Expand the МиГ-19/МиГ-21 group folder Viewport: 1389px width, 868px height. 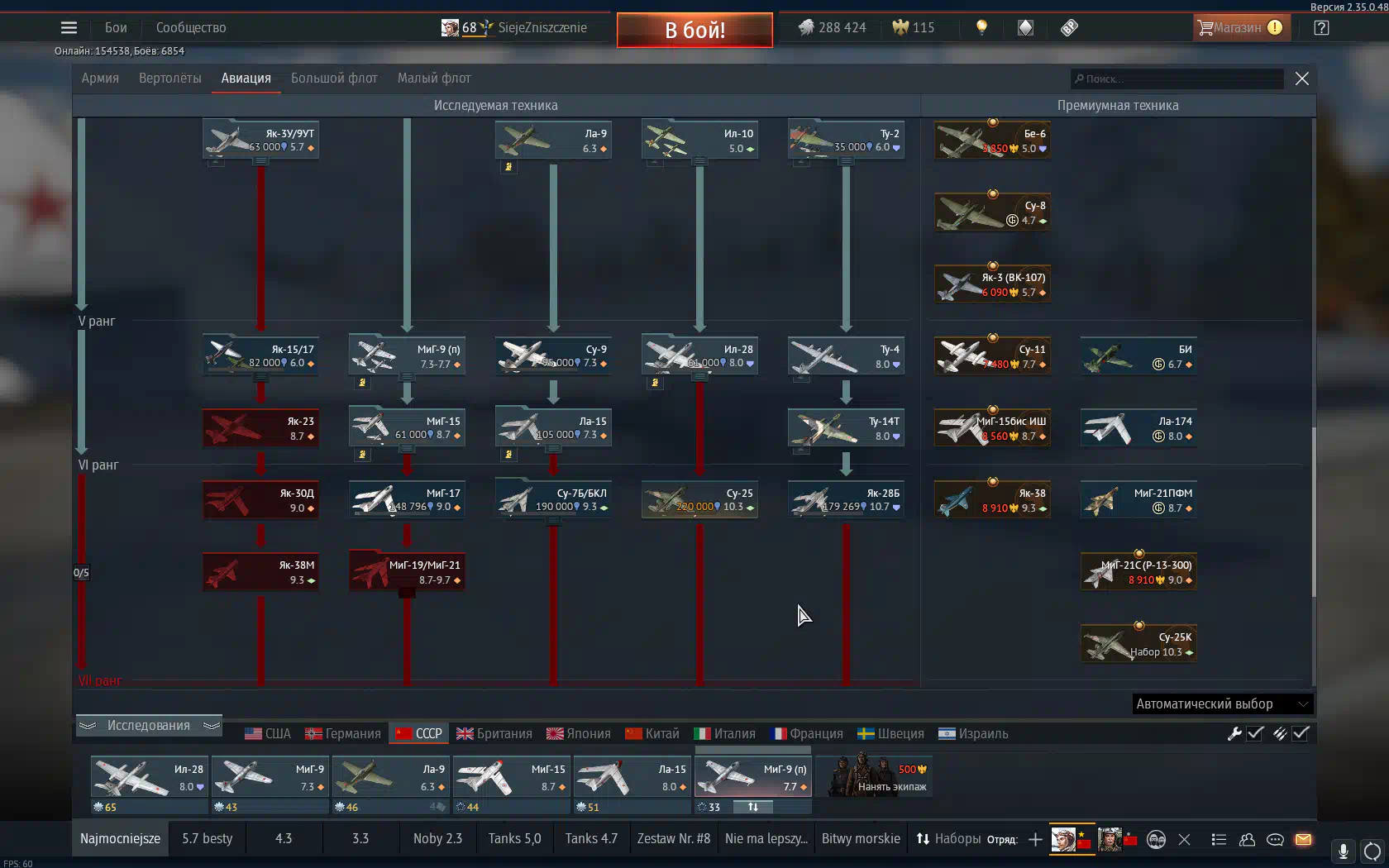tap(407, 571)
